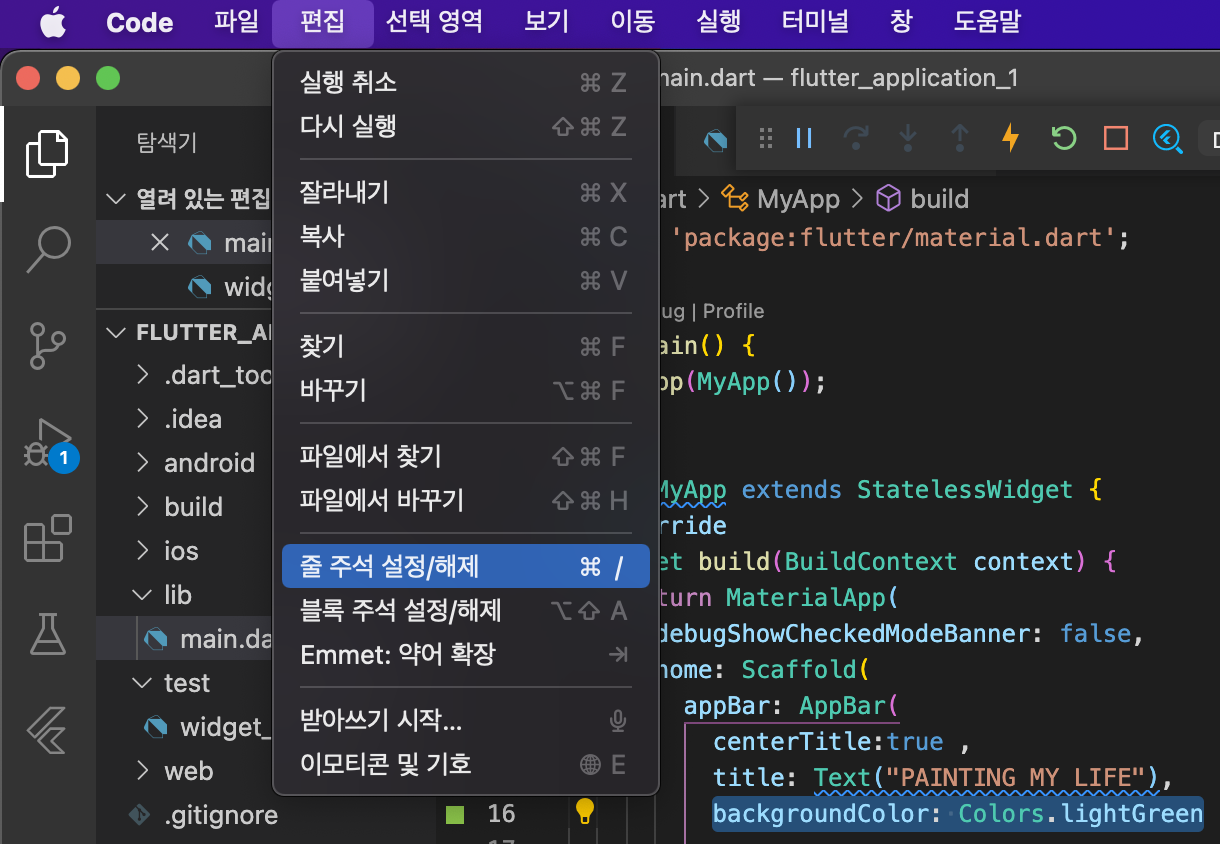
Task: Open the 도움말 menu
Action: [986, 22]
